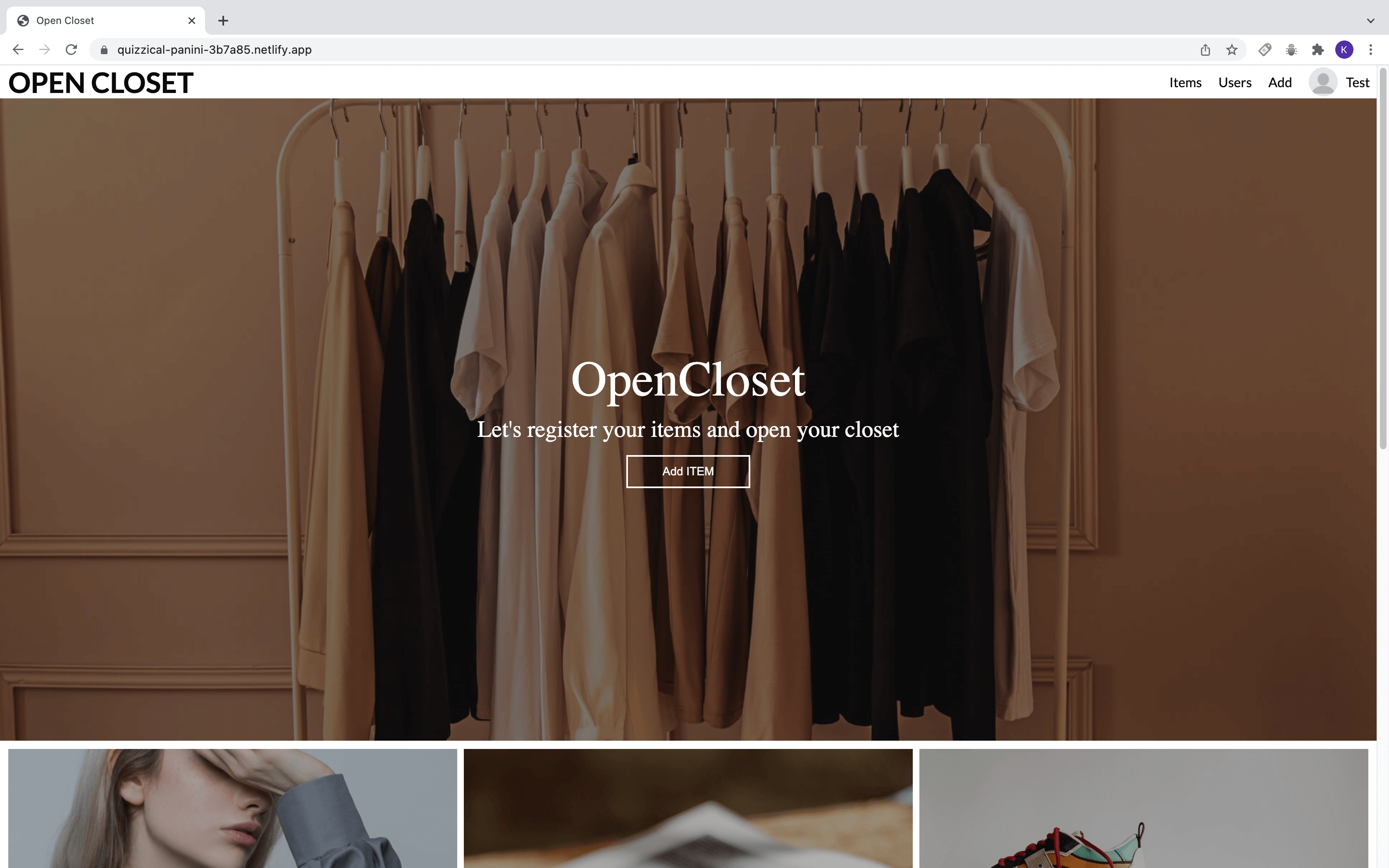The height and width of the screenshot is (868, 1389).
Task: Click the OPEN CLOSET logo
Action: click(x=100, y=82)
